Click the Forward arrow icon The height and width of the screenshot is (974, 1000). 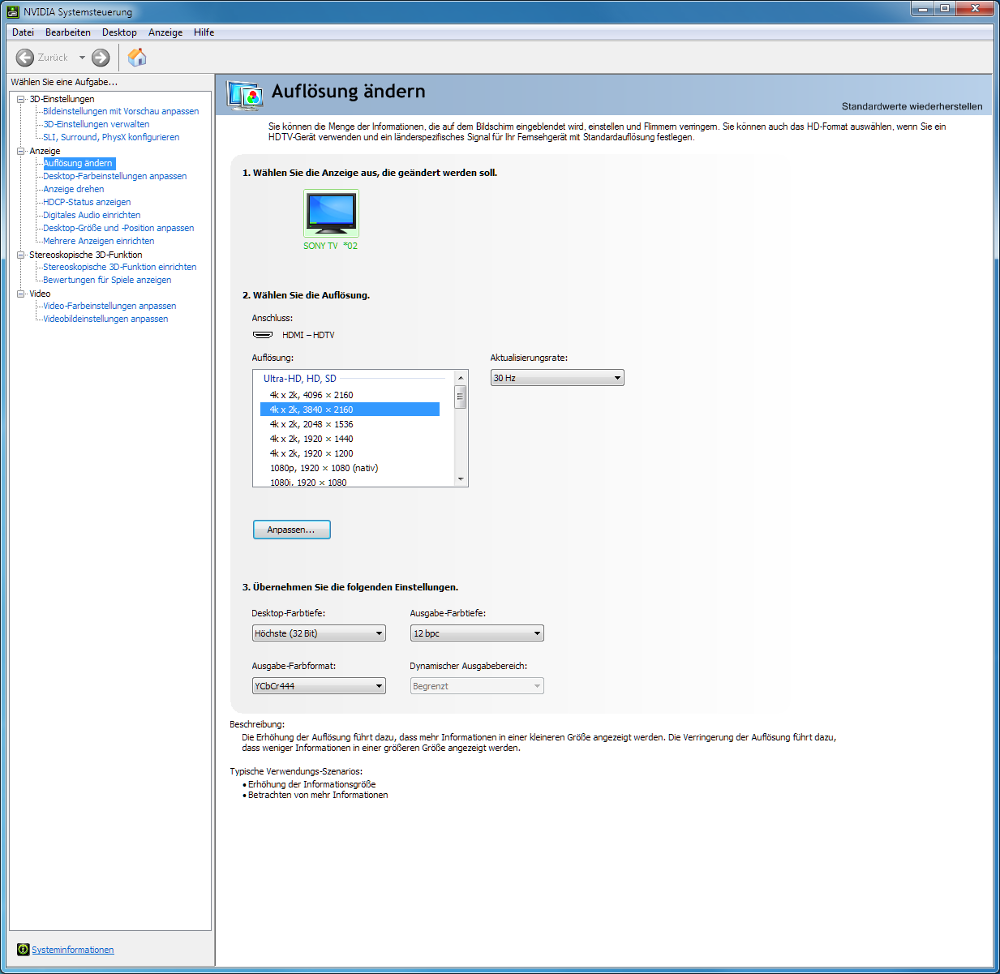[x=101, y=58]
